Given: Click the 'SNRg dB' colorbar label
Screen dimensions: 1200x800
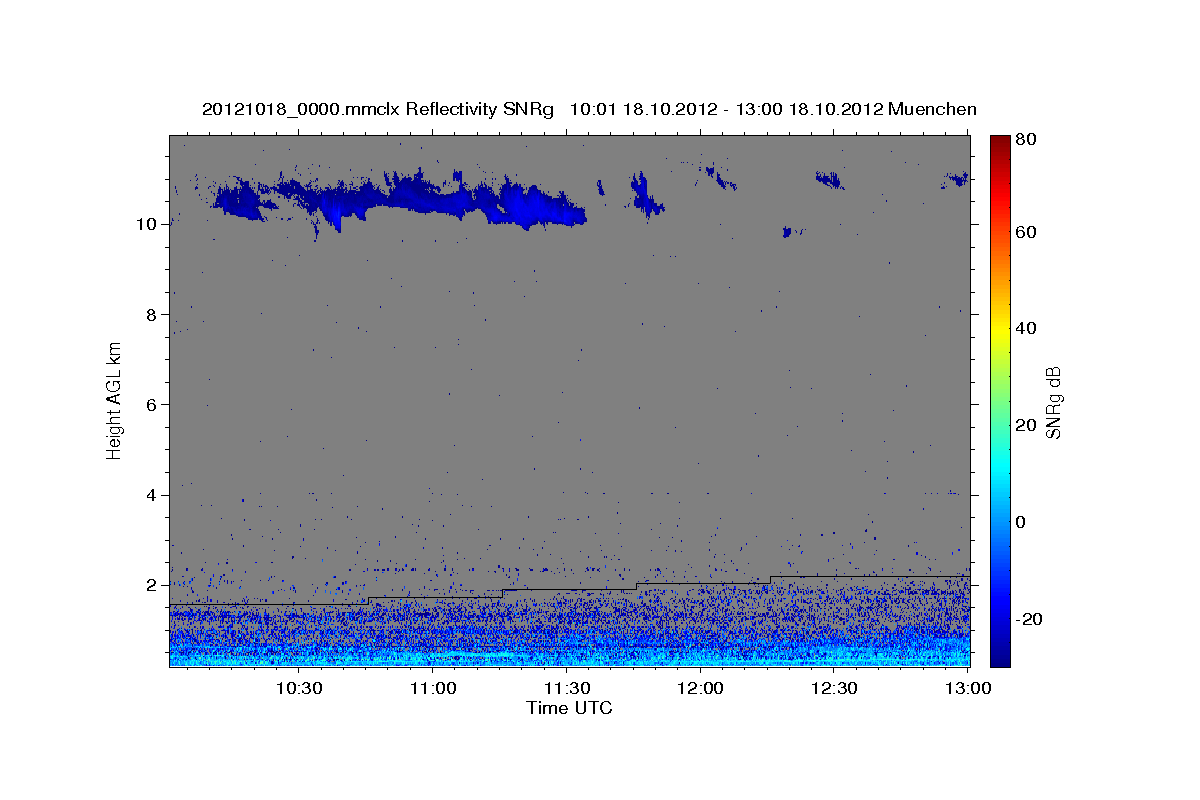Looking at the screenshot, I should point(1053,402).
